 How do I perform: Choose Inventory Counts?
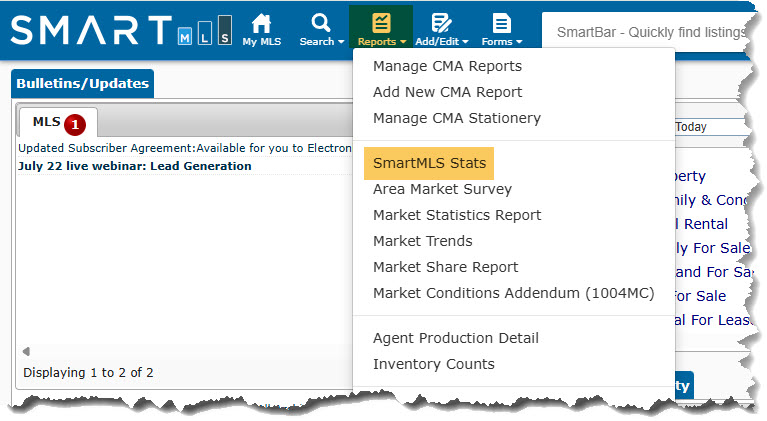(433, 364)
